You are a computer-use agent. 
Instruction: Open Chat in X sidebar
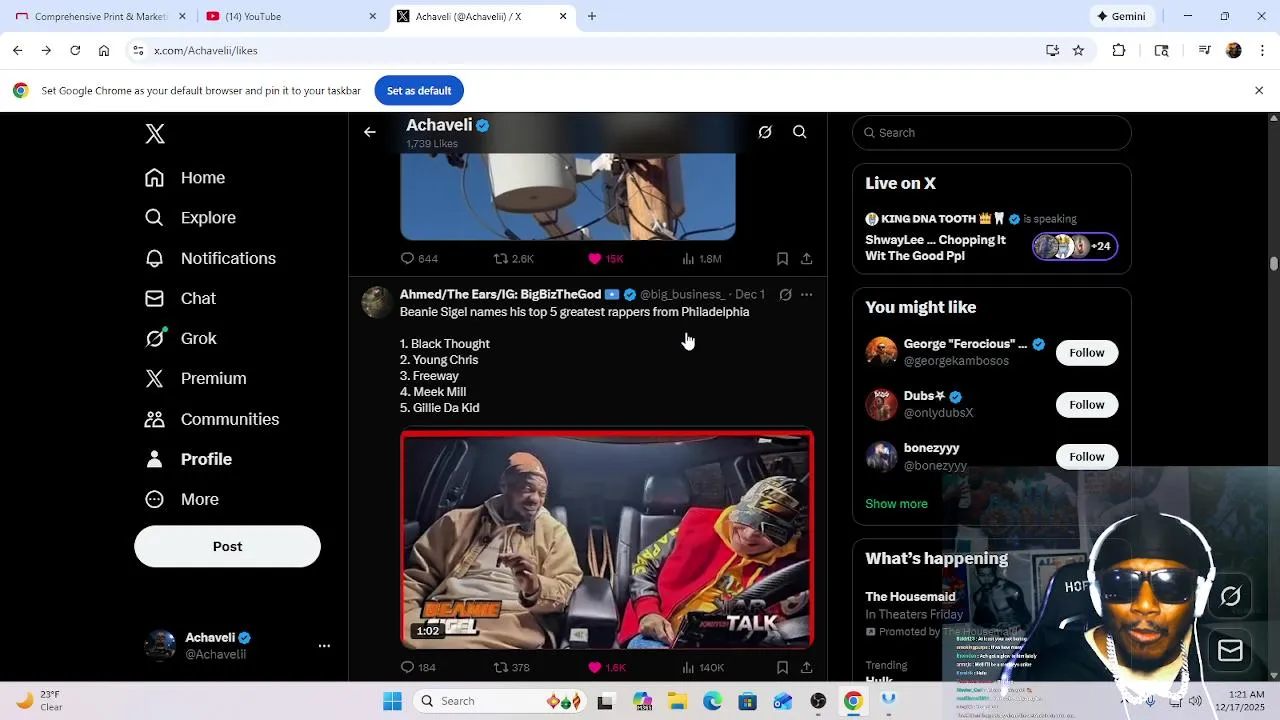pos(180,298)
